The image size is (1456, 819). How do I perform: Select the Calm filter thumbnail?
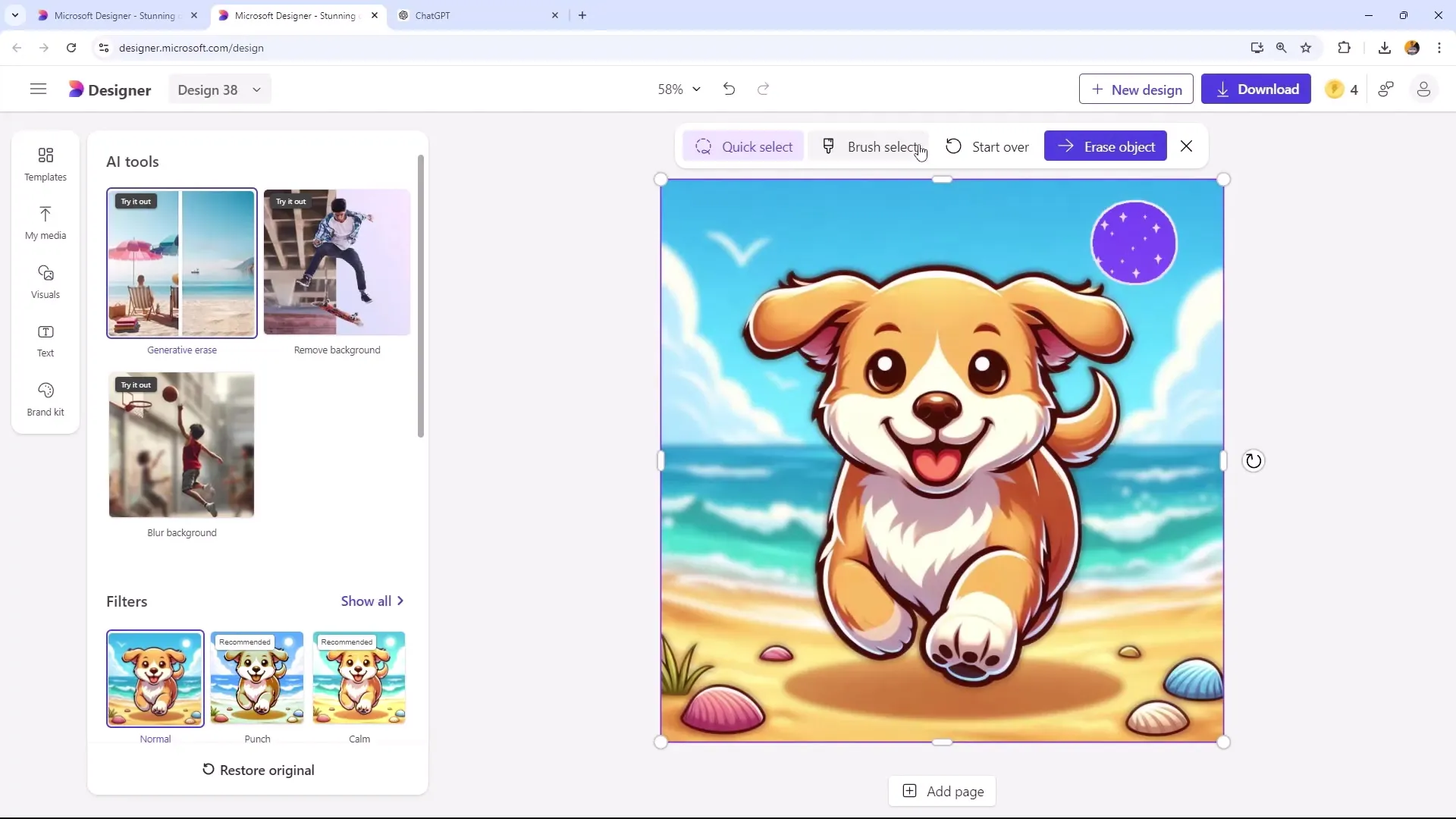click(359, 679)
